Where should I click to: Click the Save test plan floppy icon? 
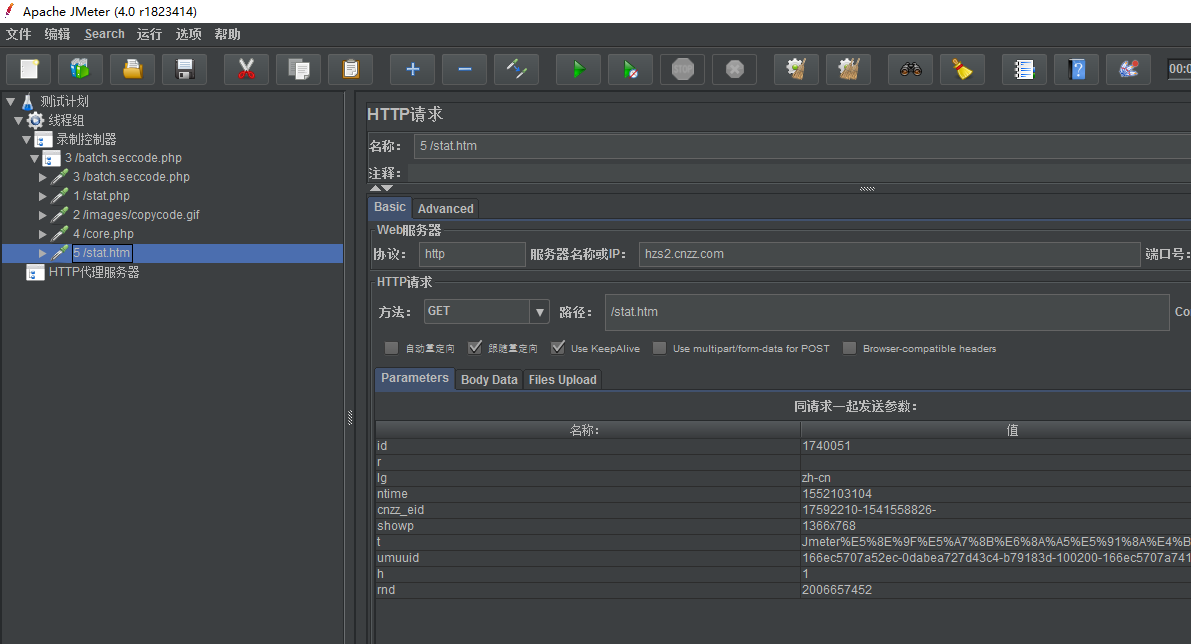184,69
